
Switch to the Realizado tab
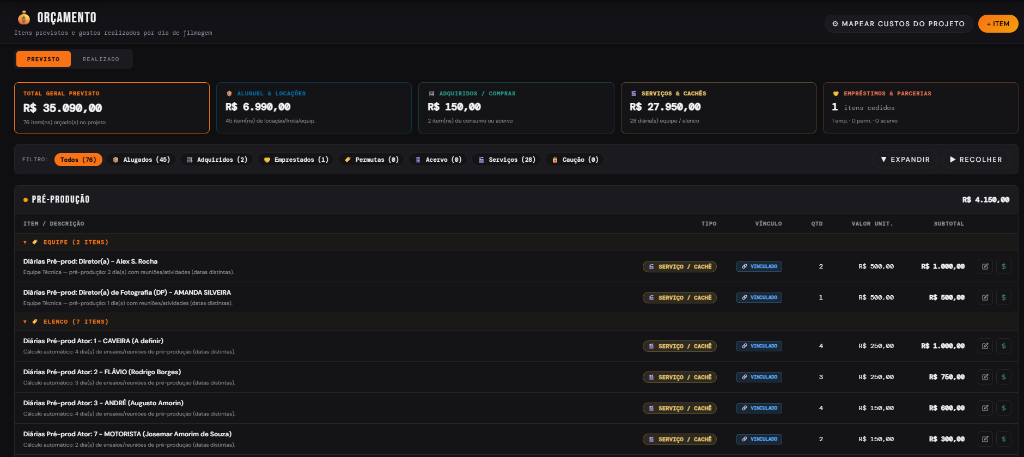[101, 59]
